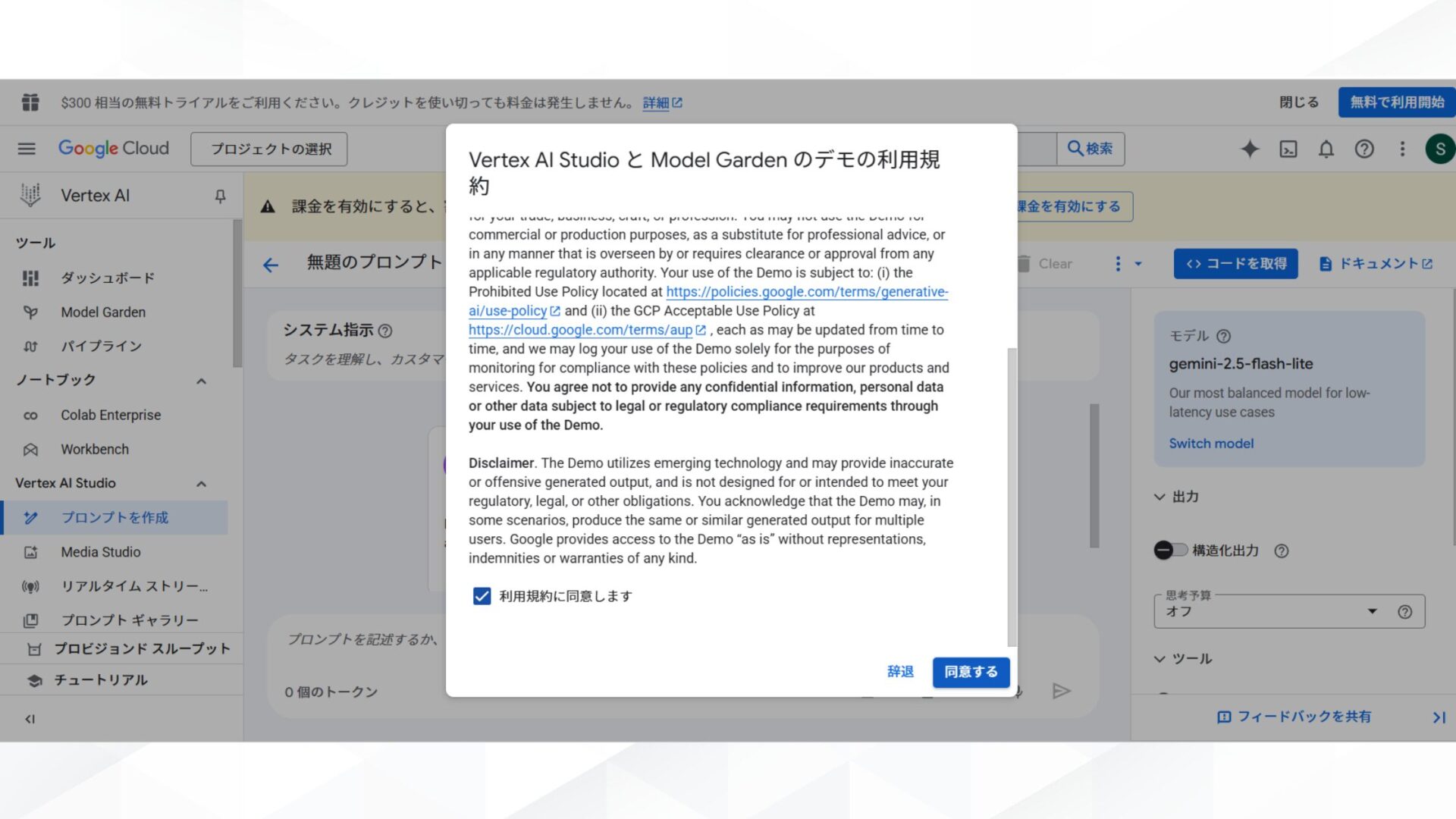
Task: Open help with the question mark icon
Action: click(x=1364, y=149)
